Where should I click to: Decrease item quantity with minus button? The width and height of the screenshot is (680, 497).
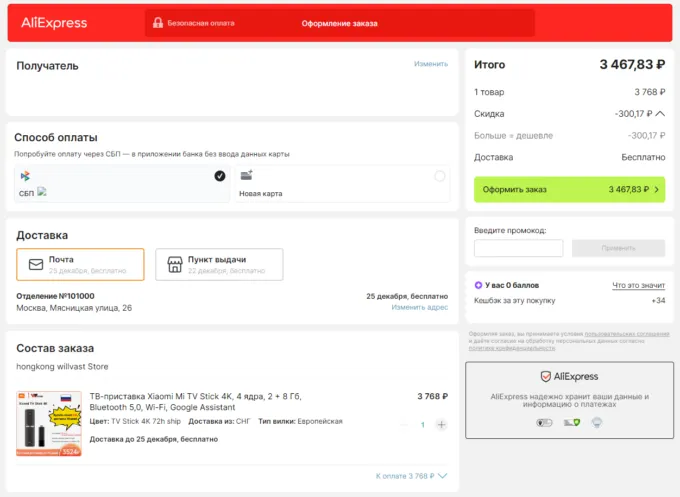click(405, 425)
